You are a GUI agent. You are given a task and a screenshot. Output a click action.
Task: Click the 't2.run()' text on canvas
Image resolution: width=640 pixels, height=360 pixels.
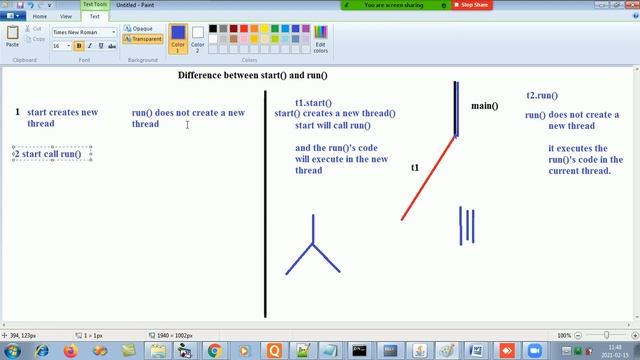[x=542, y=96]
